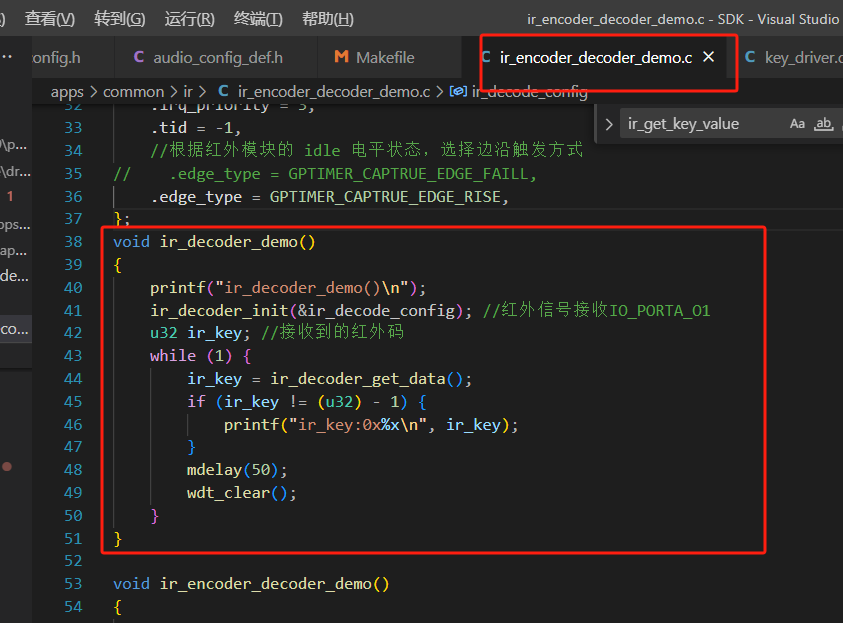Click the ir_decoder_init call on line 41
The image size is (843, 623).
[219, 311]
